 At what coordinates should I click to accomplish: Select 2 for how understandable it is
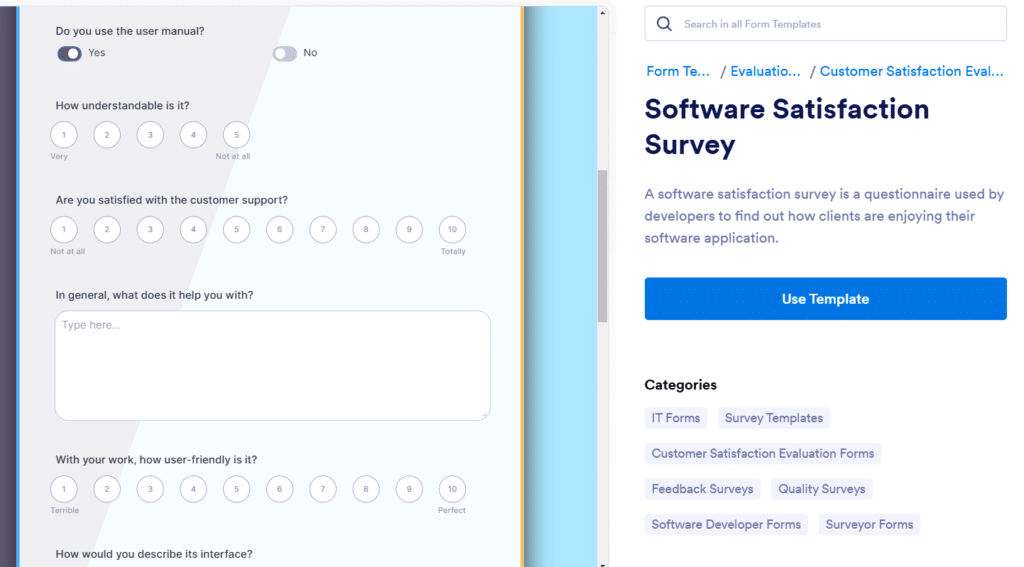tap(107, 135)
